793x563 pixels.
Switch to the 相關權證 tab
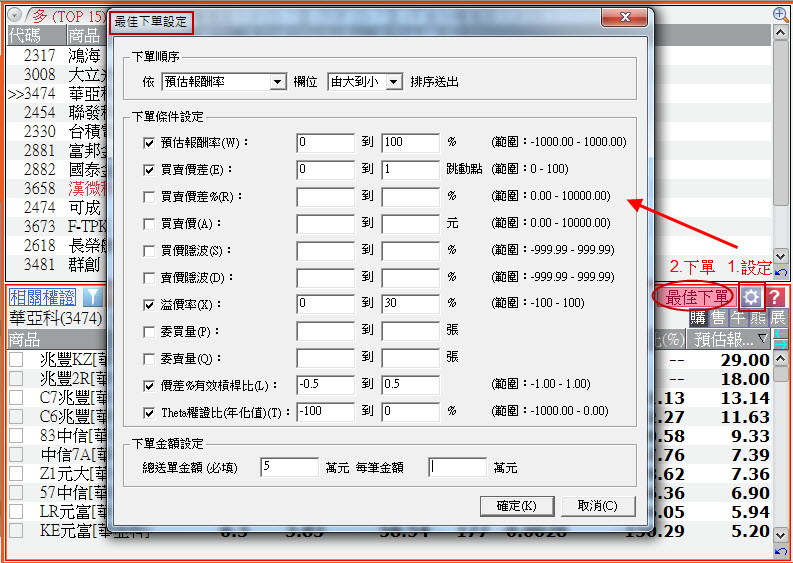[42, 297]
